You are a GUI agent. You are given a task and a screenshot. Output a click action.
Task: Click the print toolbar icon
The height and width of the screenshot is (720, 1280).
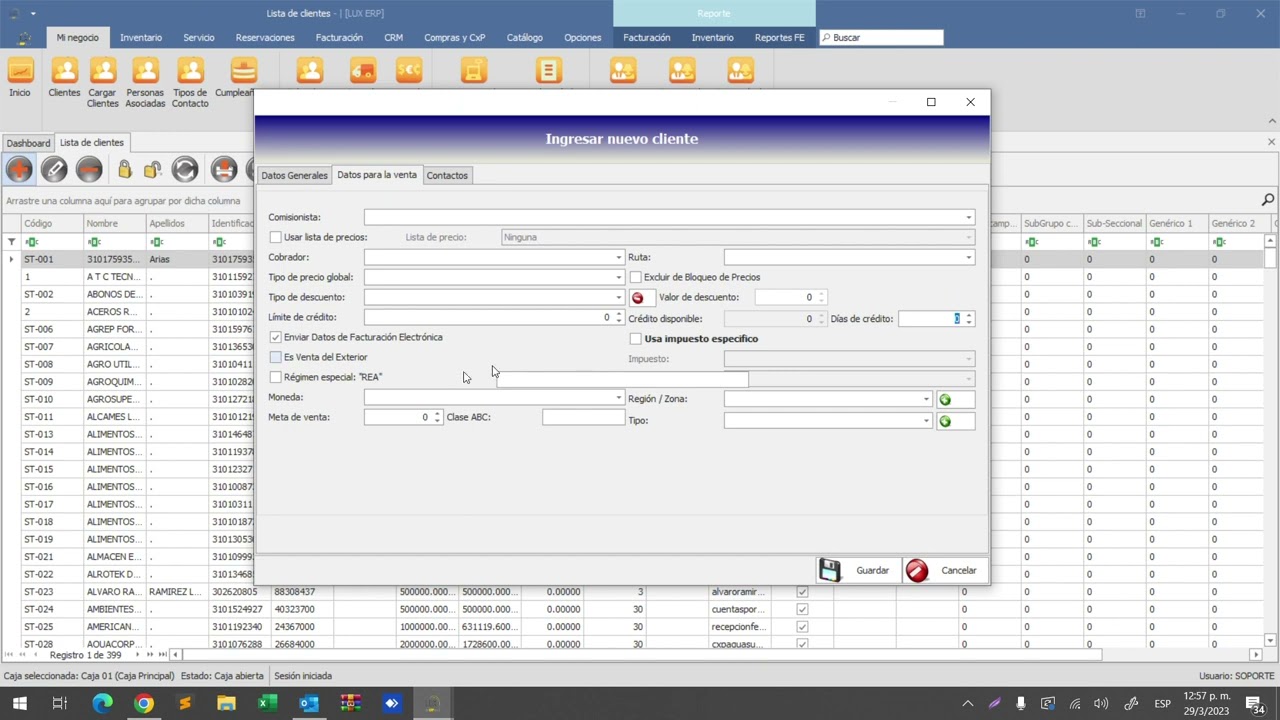(224, 170)
